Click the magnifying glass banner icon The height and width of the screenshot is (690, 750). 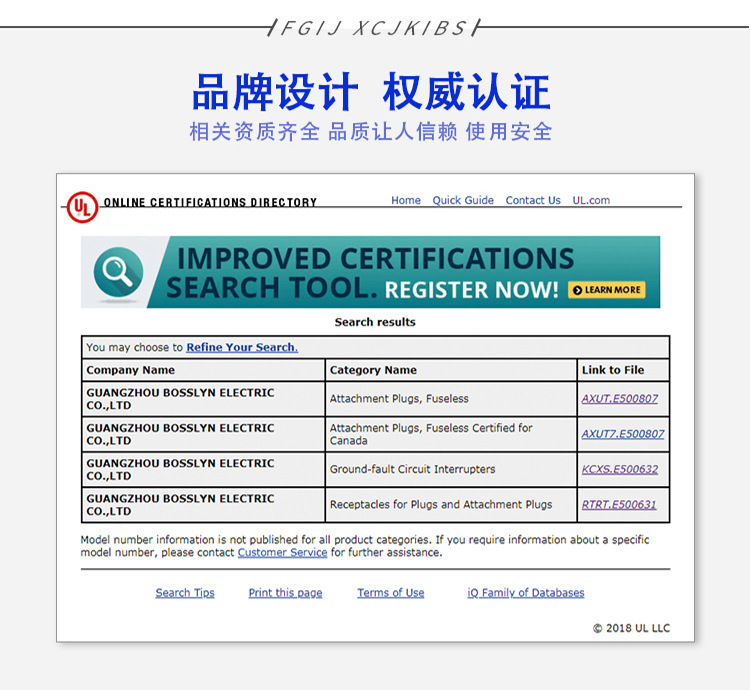pos(118,272)
